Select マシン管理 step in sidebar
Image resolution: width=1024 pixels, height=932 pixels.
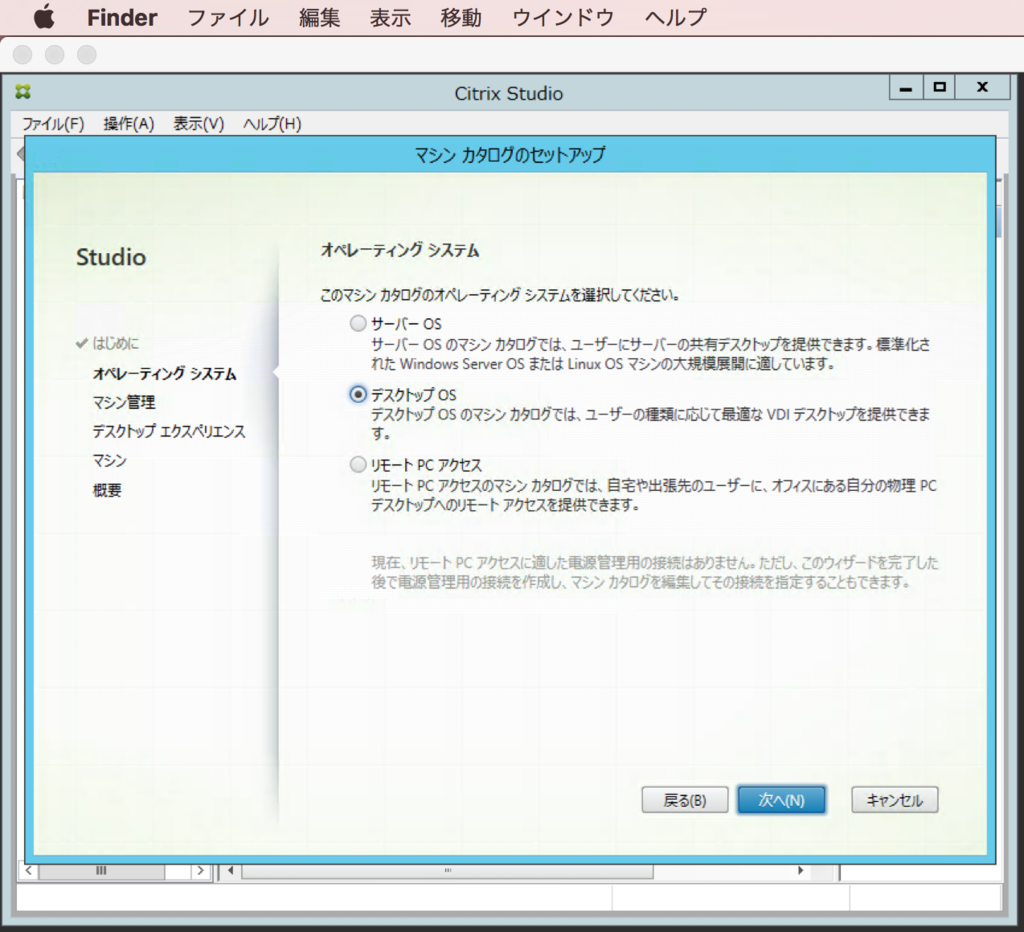point(123,402)
